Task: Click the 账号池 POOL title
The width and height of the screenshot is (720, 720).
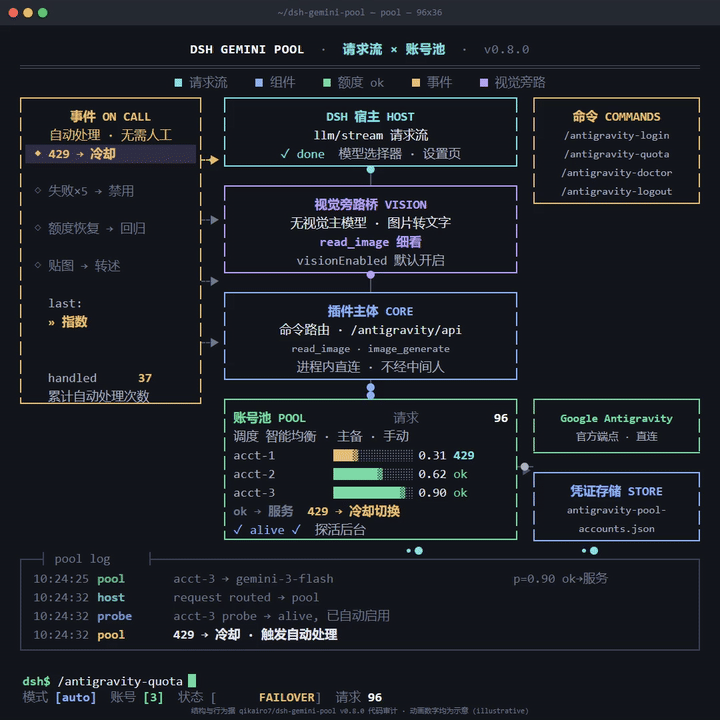Action: (x=269, y=418)
